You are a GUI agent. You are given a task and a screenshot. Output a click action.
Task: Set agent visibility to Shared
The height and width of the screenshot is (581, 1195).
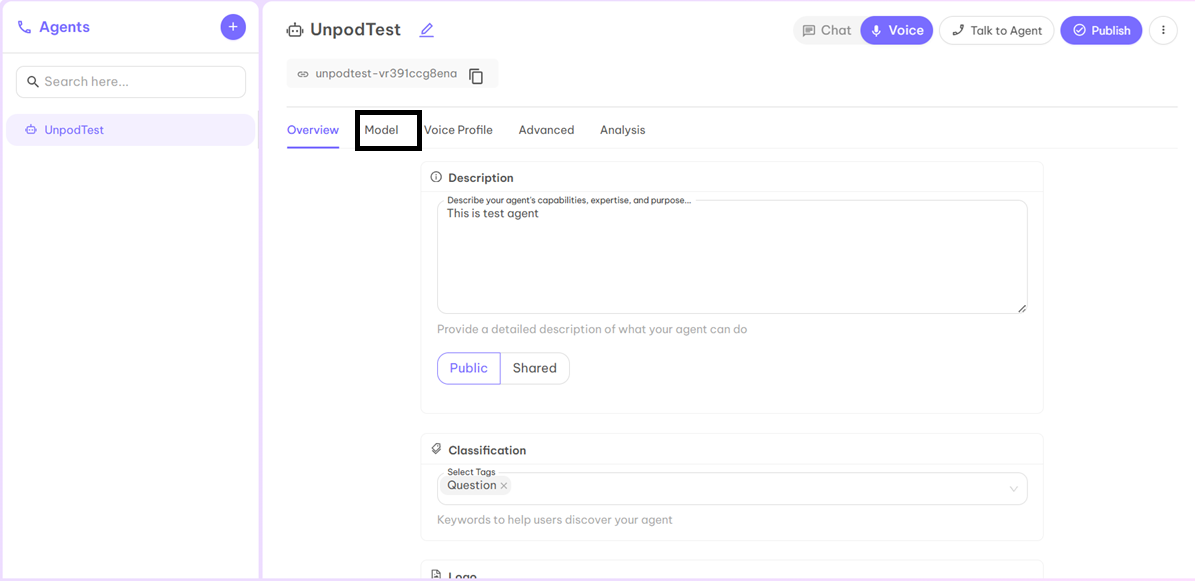pyautogui.click(x=535, y=368)
